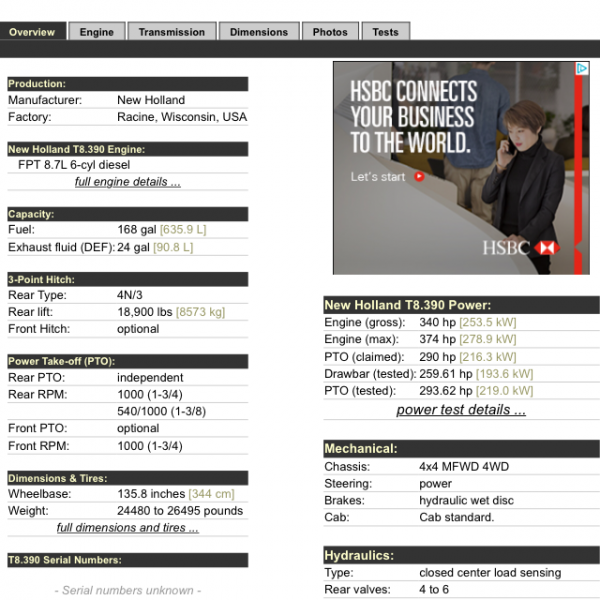Click the '3-Point Hitch:' section header
Screen dimensions: 600x600
point(128,280)
